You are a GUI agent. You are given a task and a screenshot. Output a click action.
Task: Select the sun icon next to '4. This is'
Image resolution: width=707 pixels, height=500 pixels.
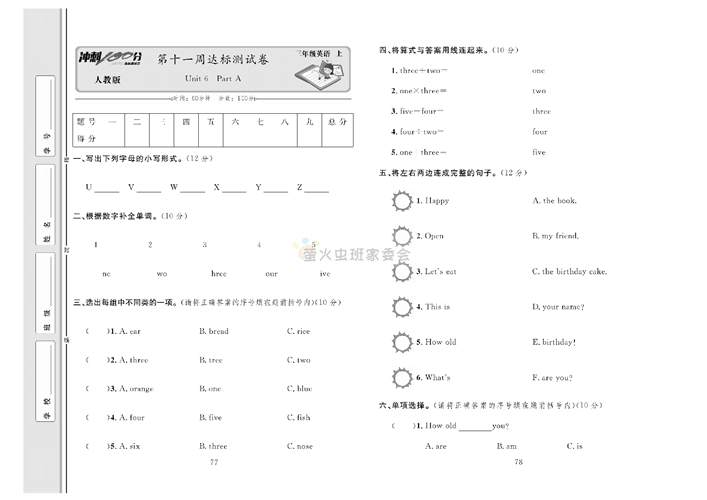[x=402, y=307]
